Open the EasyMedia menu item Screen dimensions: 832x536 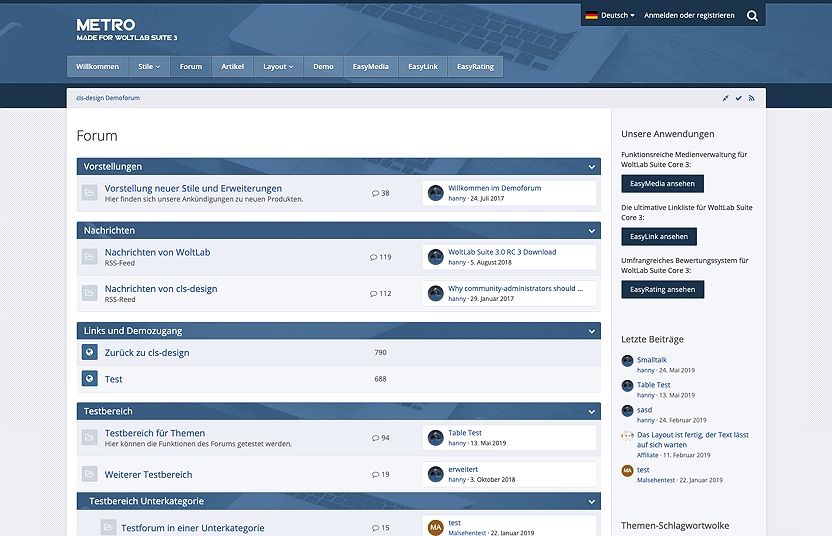(x=370, y=66)
